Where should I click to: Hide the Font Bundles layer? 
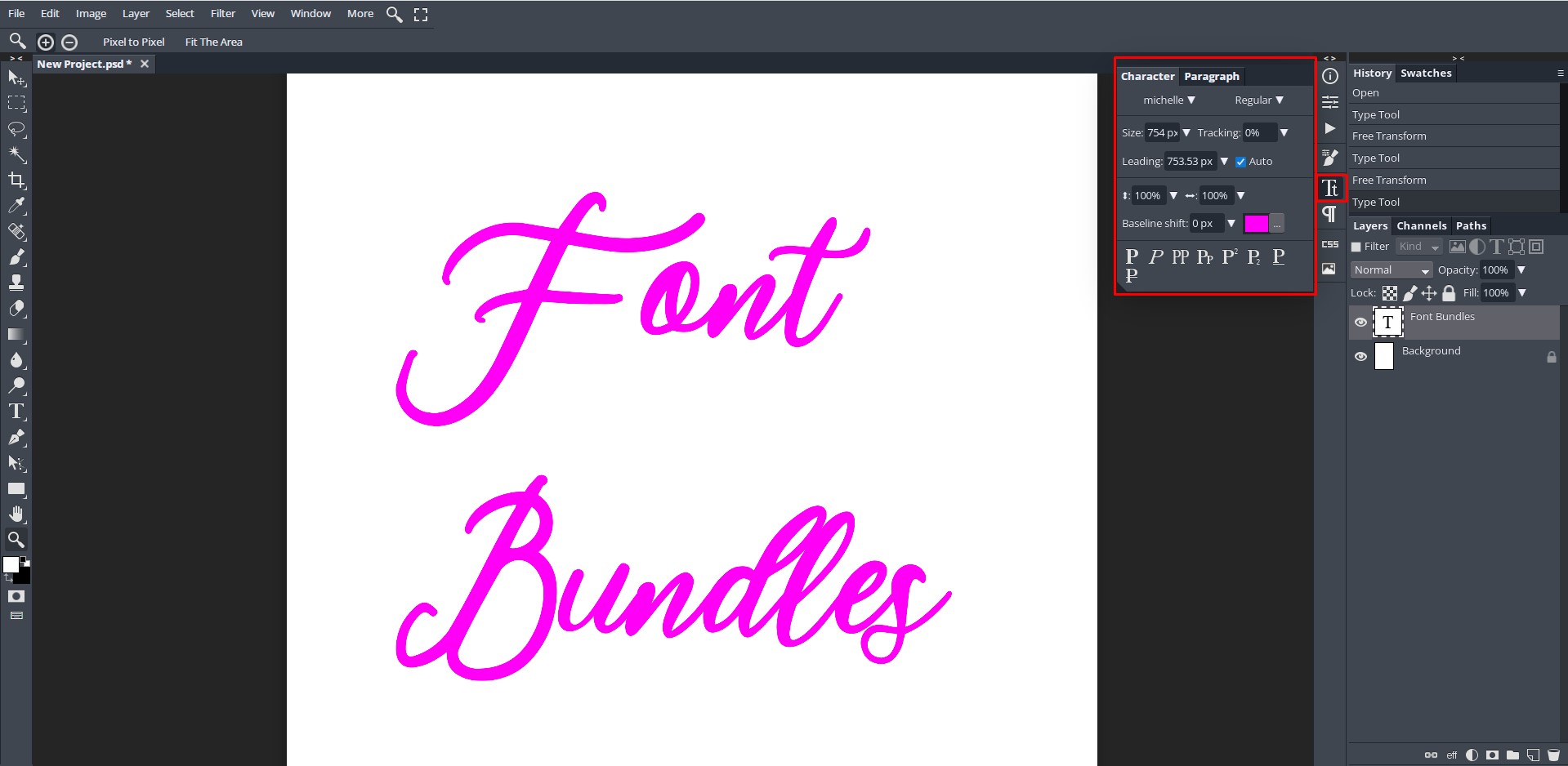1360,323
